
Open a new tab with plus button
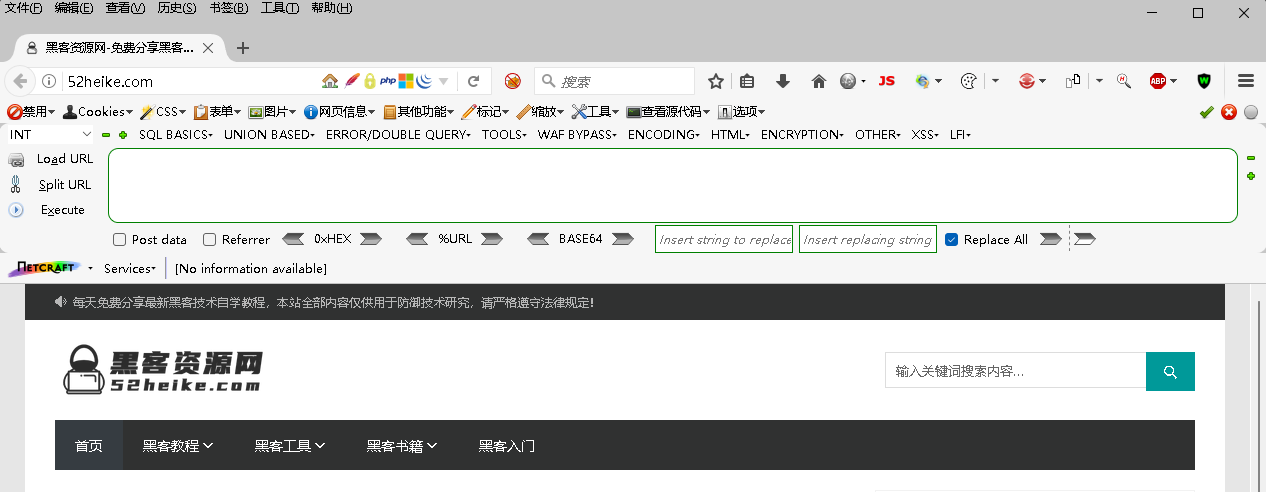(x=242, y=47)
